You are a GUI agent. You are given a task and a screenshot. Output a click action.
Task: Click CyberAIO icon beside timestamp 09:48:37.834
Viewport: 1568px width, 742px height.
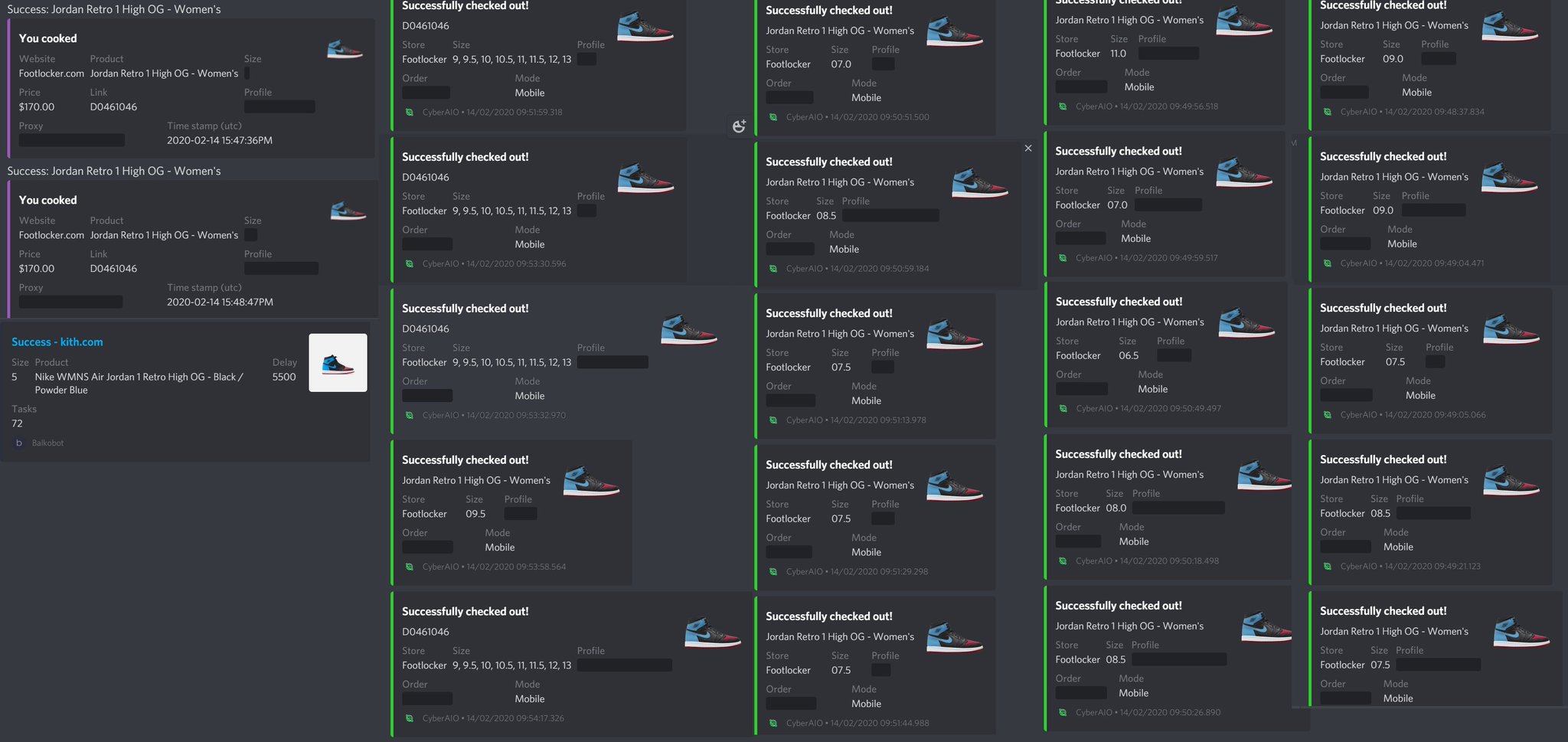click(1328, 112)
